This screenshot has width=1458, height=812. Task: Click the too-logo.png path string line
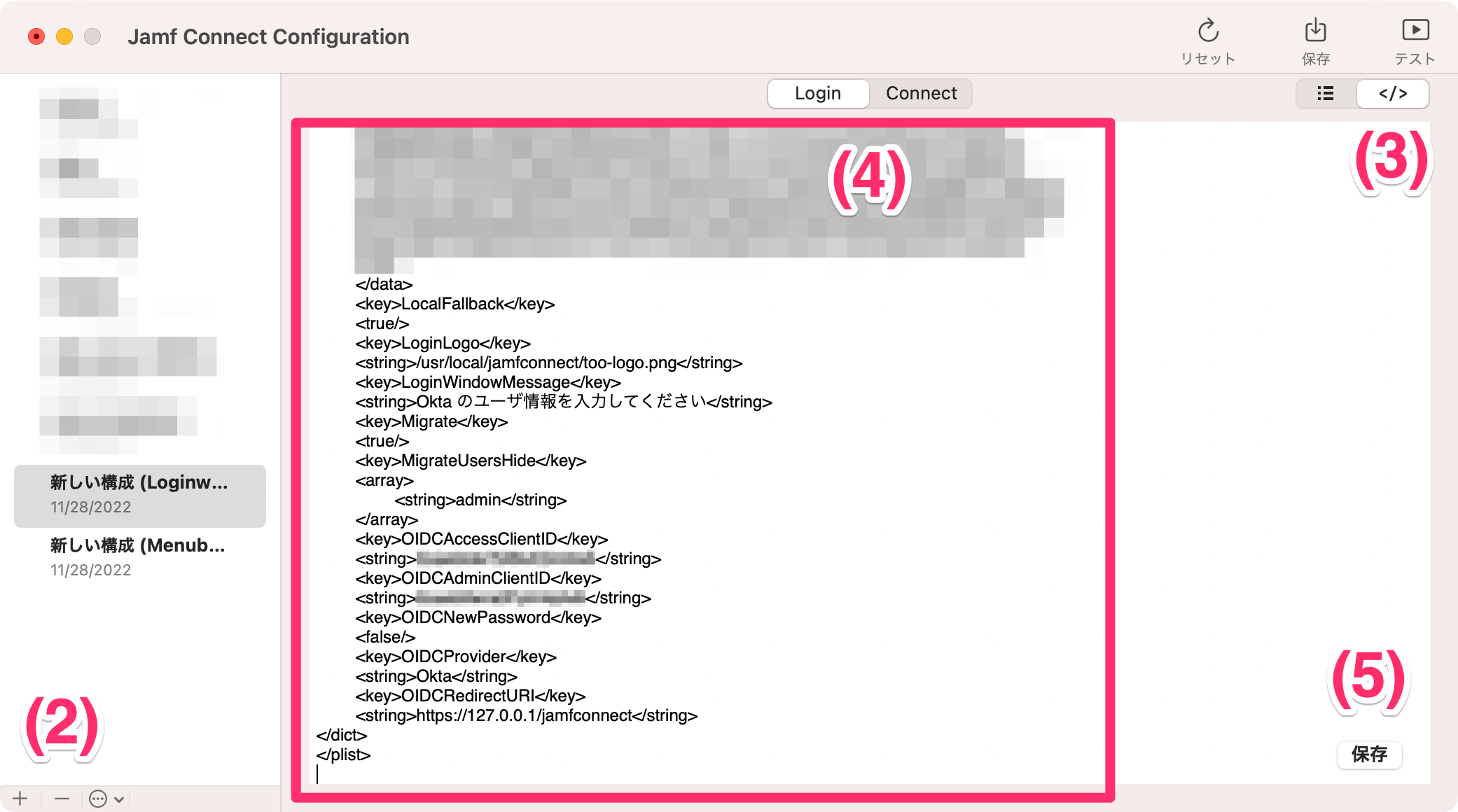pyautogui.click(x=549, y=363)
